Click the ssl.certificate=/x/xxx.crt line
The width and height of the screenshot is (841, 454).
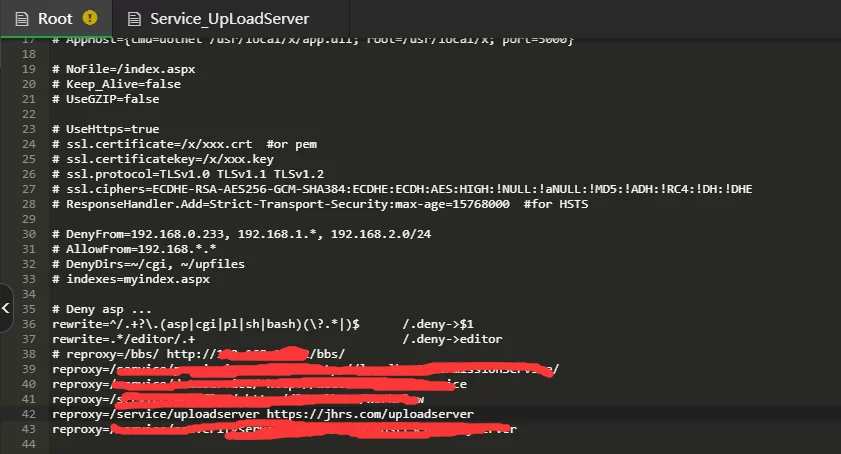185,144
